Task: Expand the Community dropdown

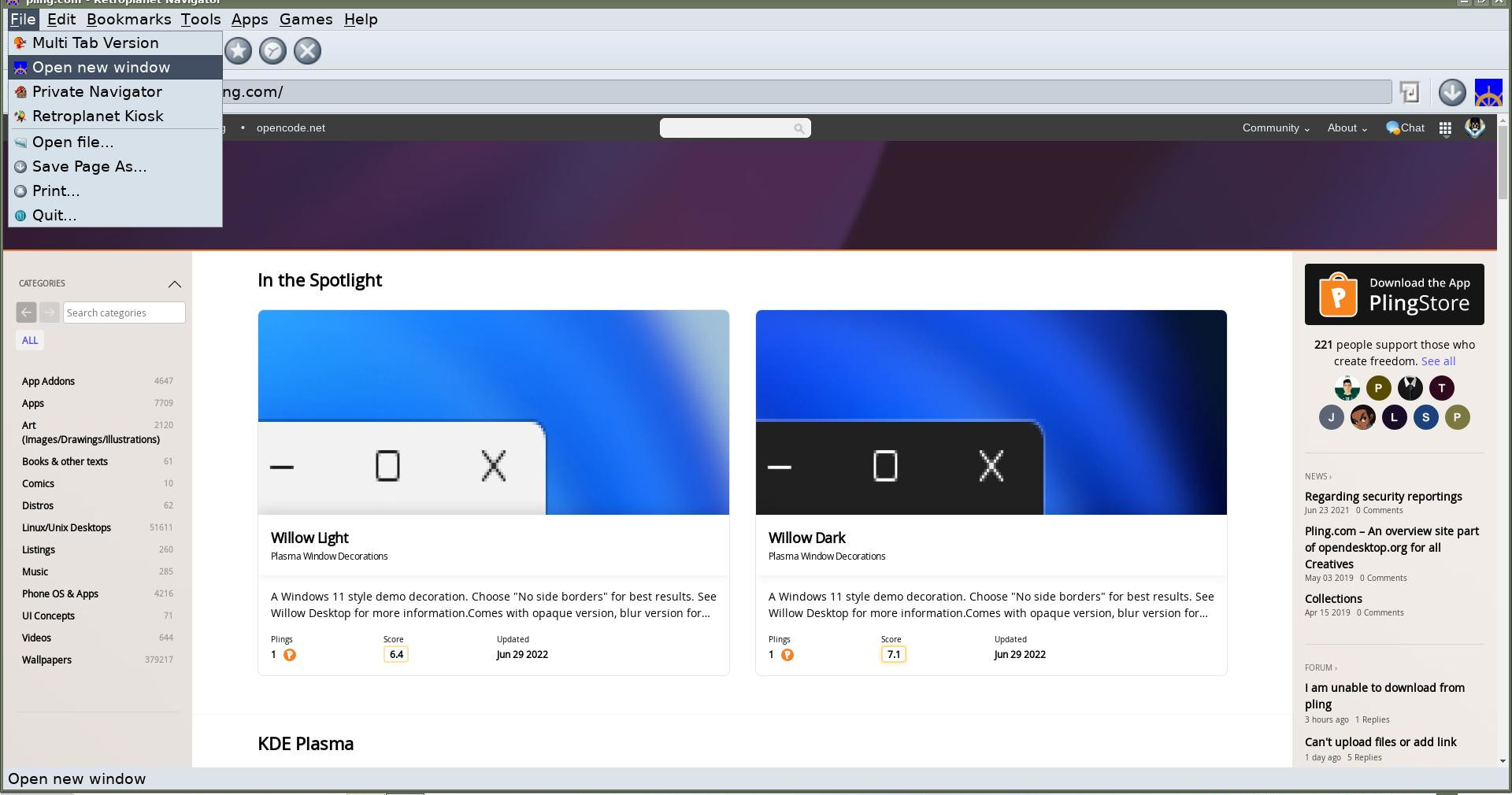Action: click(x=1276, y=128)
